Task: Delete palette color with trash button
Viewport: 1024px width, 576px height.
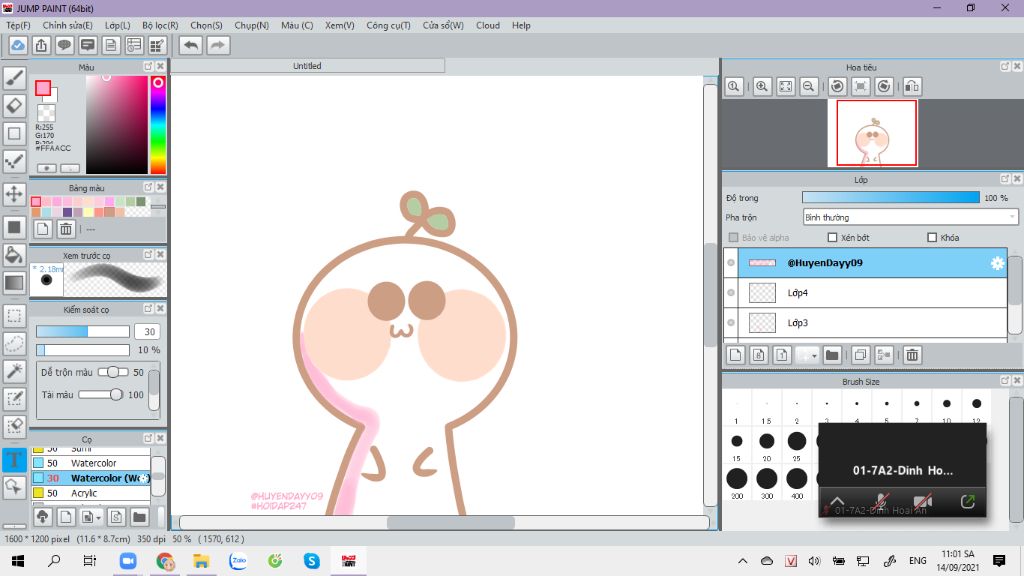Action: (x=66, y=229)
